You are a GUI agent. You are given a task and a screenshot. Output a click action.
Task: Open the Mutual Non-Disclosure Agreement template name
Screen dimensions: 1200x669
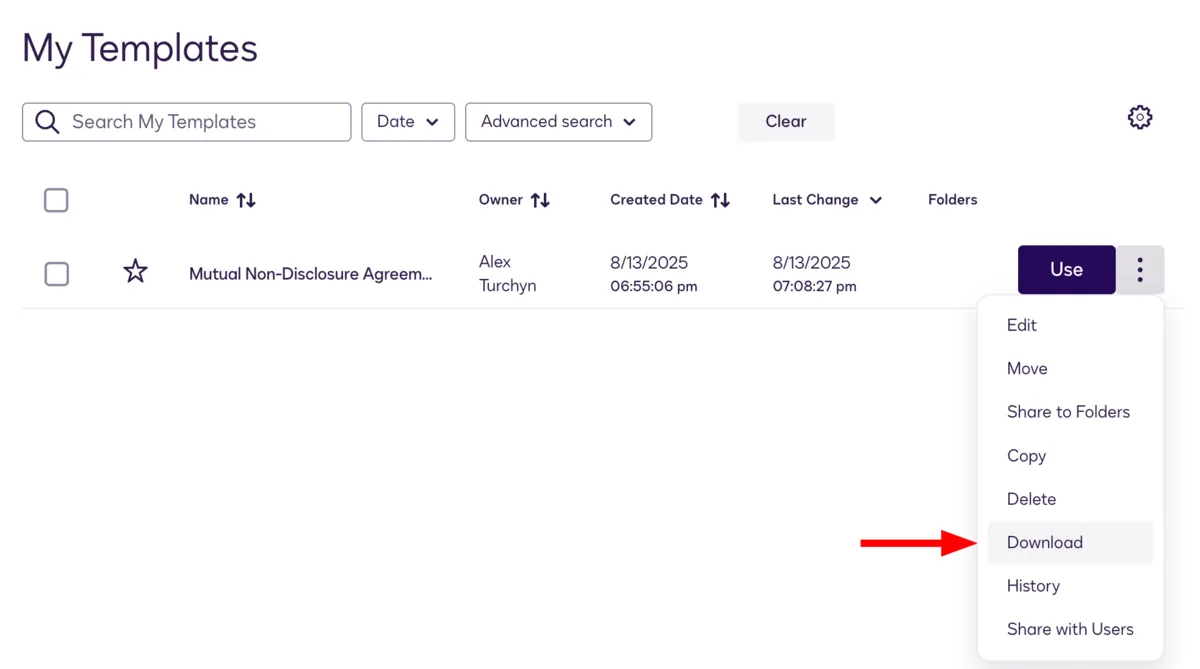pos(311,274)
